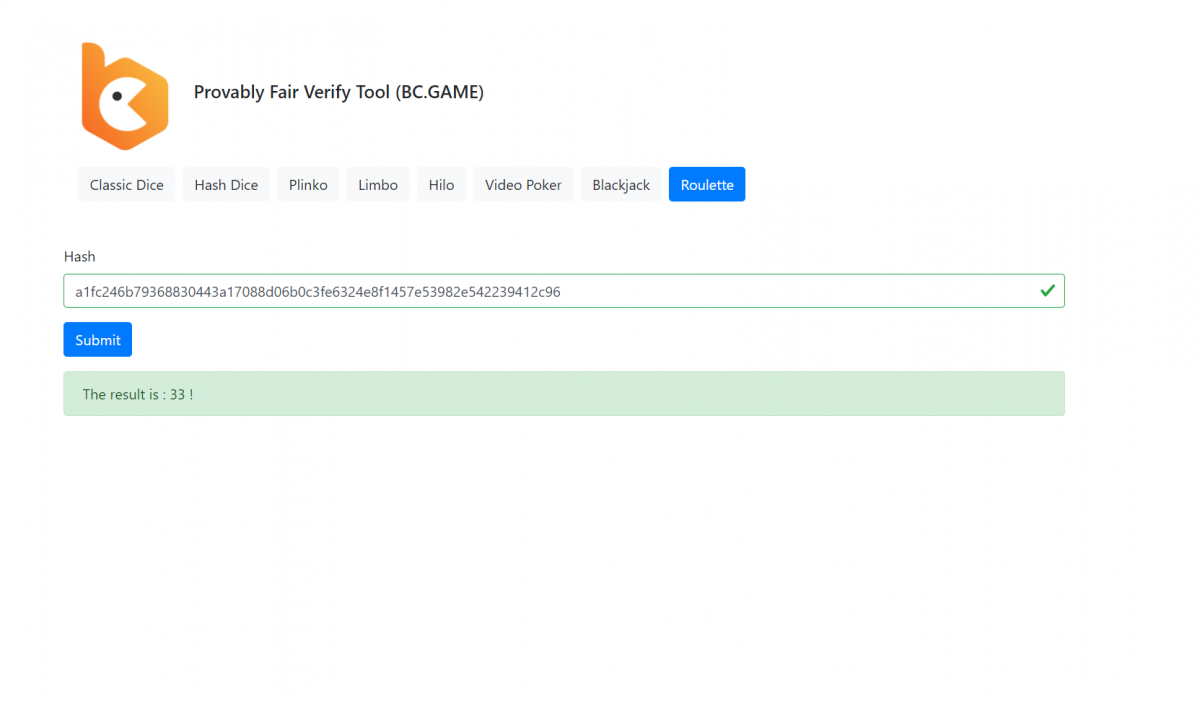Click the Hash label above the field
Screen dimensions: 1200x702
click(79, 257)
